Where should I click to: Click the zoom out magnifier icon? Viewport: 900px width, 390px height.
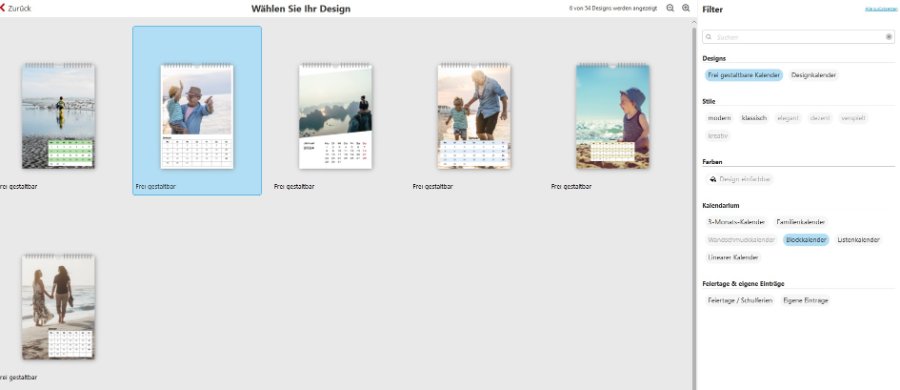(x=670, y=9)
